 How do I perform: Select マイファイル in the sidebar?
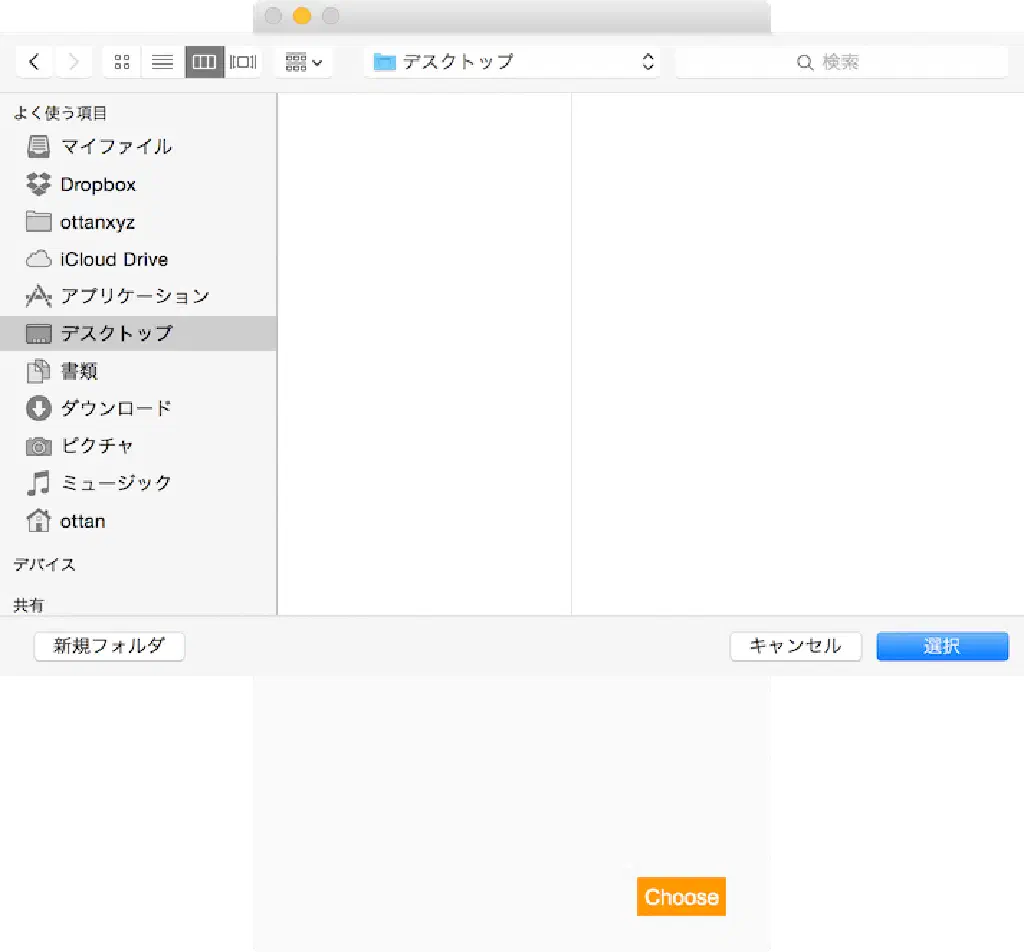point(115,147)
